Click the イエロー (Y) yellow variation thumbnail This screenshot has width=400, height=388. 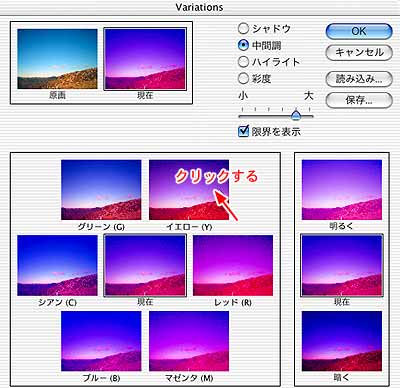189,190
